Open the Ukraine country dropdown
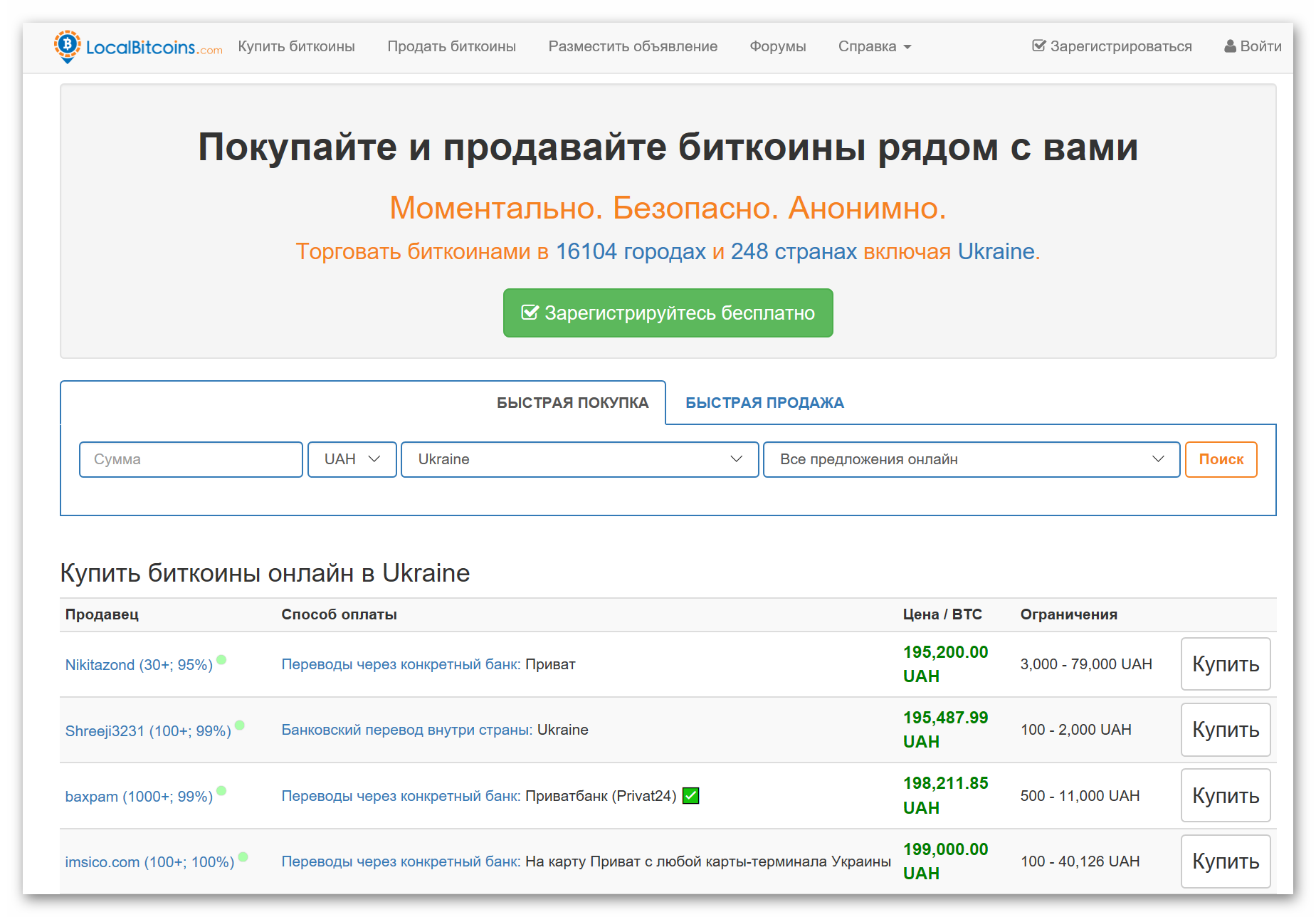Image resolution: width=1316 pixels, height=917 pixels. [x=579, y=459]
